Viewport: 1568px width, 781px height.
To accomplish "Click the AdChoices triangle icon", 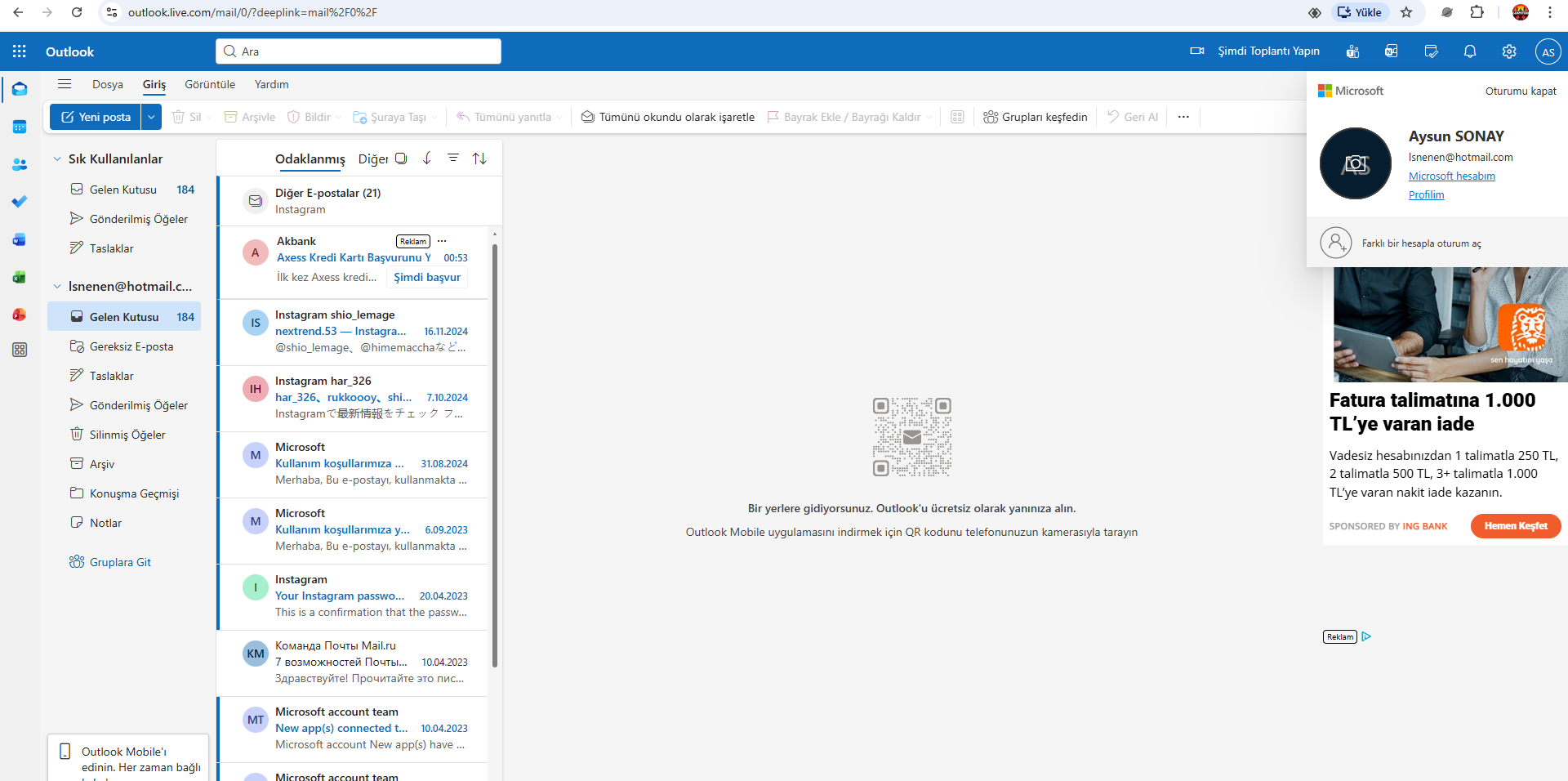I will click(x=1366, y=636).
